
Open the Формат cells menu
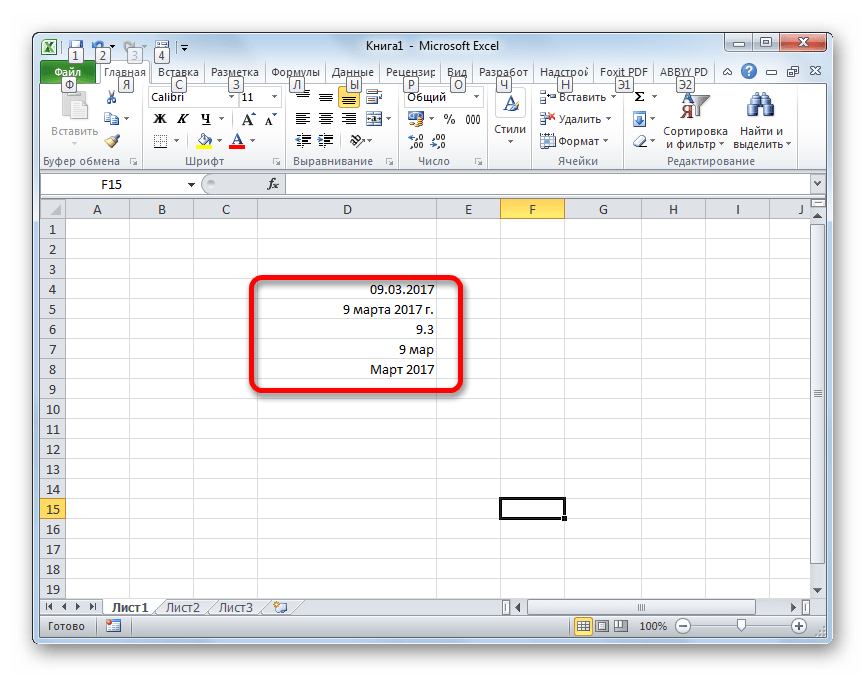tap(574, 141)
